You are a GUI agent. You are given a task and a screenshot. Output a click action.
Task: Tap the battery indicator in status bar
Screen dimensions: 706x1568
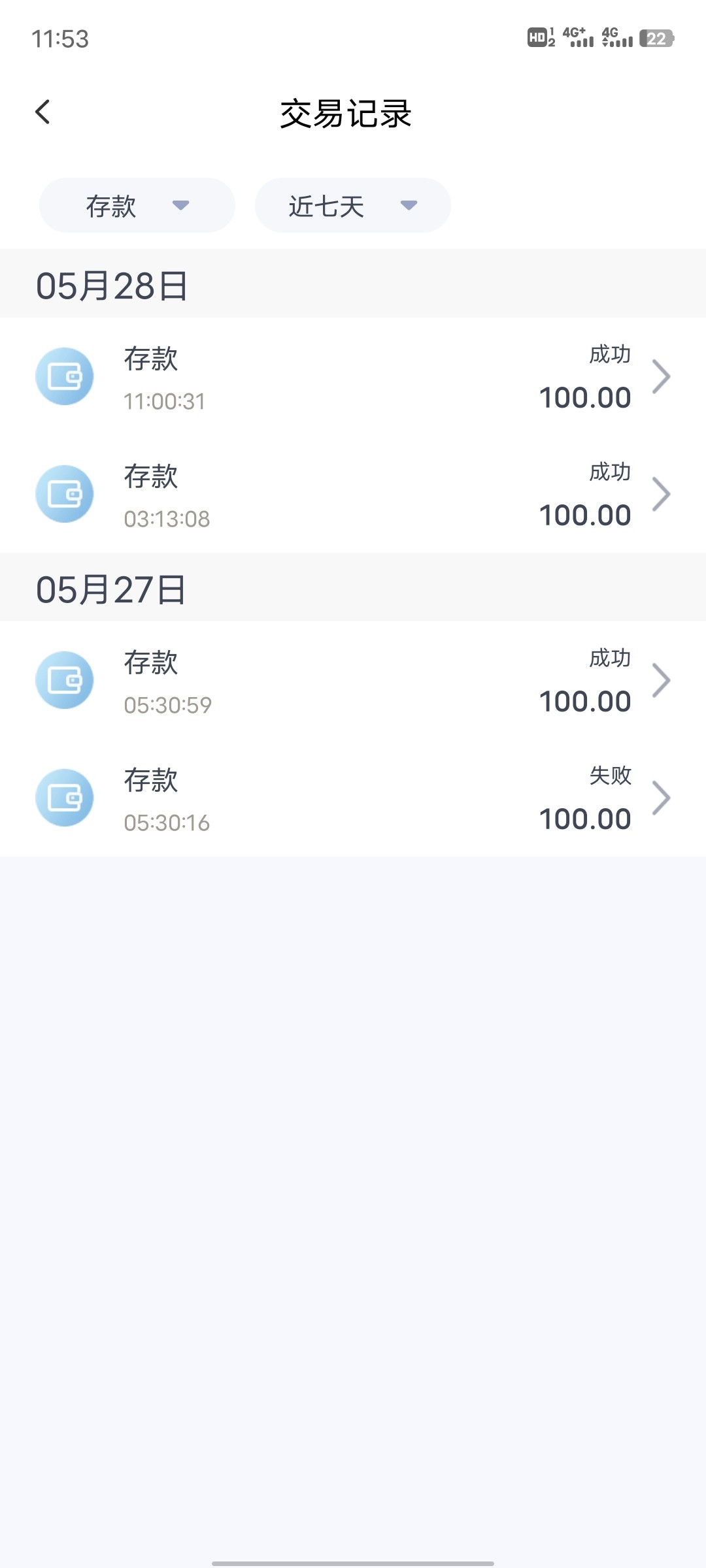656,39
